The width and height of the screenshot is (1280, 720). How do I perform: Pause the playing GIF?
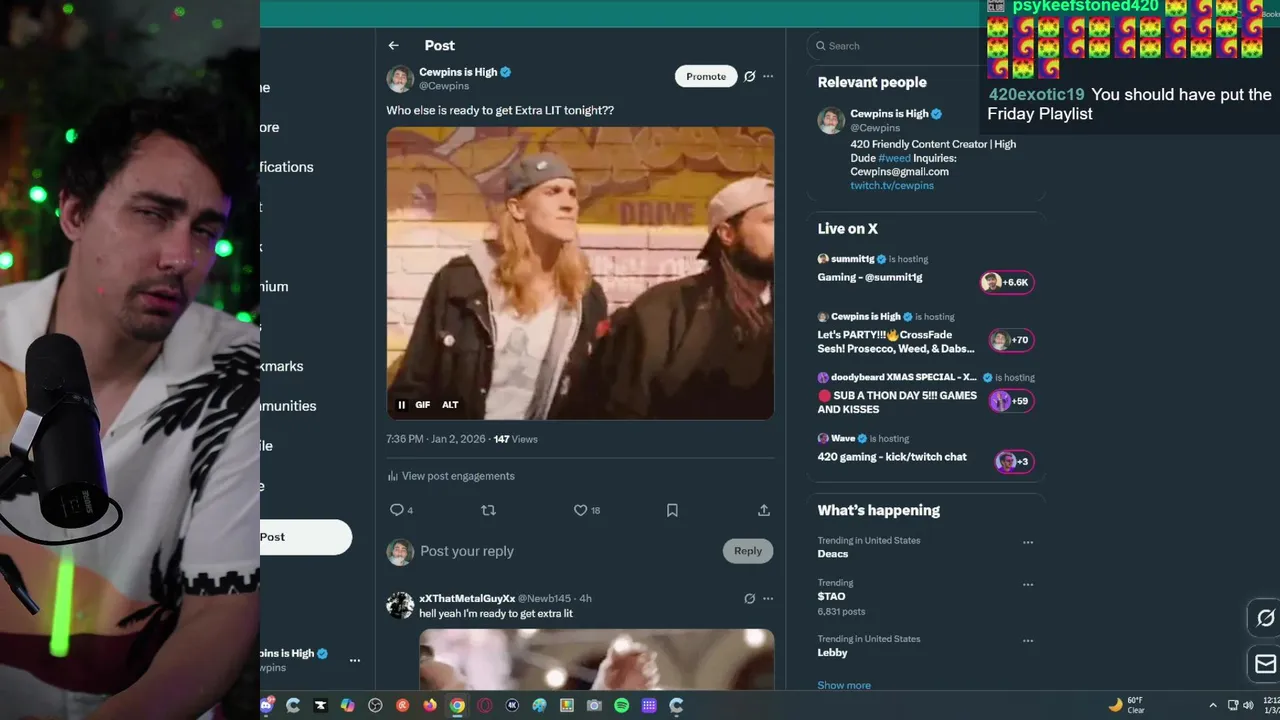[x=401, y=405]
